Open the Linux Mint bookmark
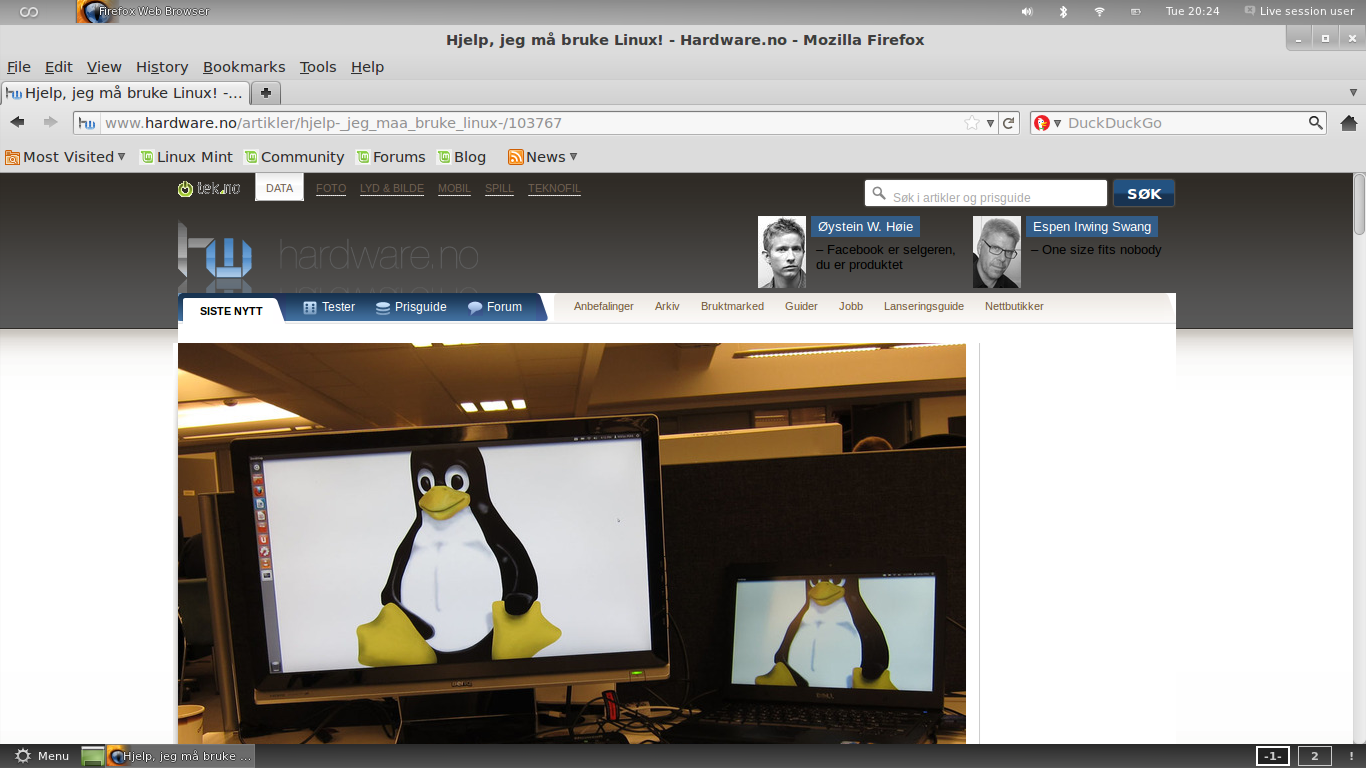 click(x=186, y=157)
